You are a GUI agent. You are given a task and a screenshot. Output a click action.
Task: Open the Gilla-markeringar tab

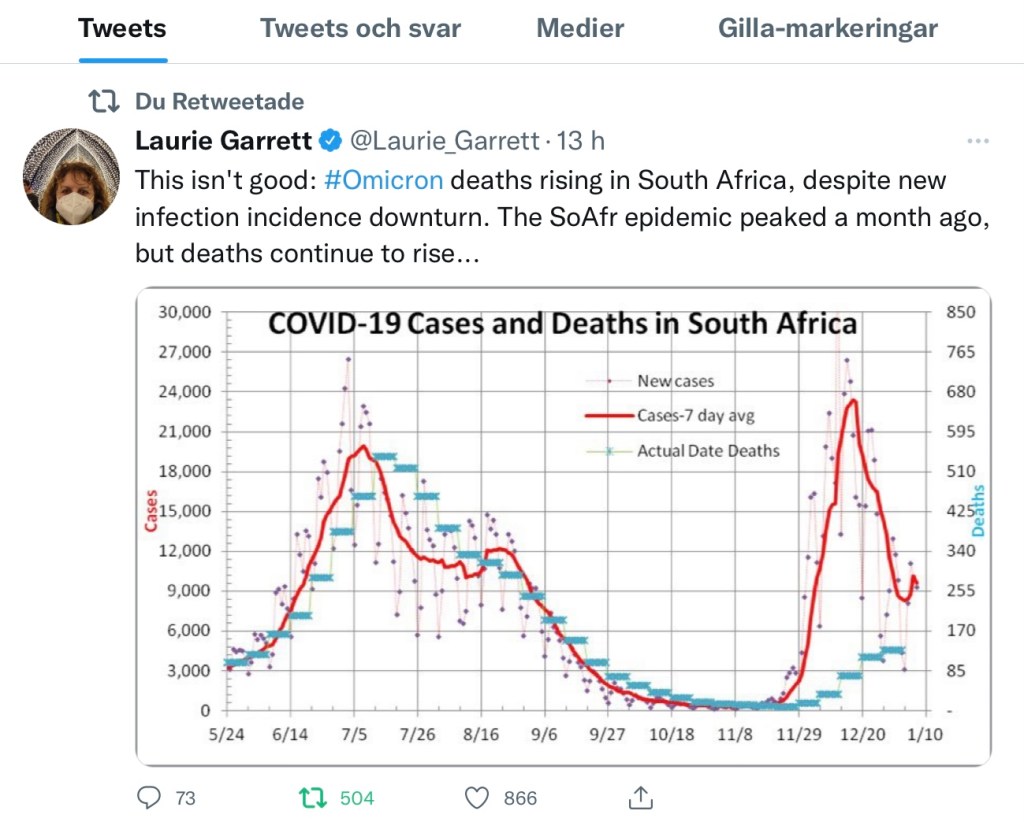coord(828,28)
